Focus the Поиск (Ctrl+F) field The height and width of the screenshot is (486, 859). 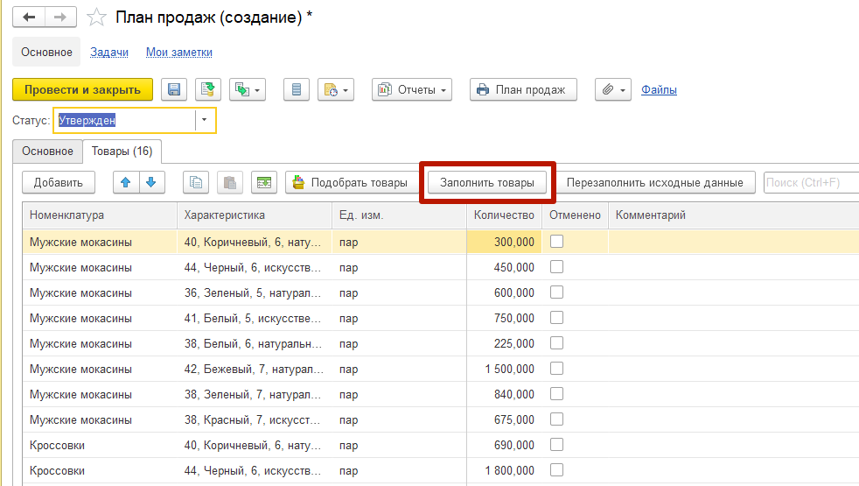tap(811, 182)
